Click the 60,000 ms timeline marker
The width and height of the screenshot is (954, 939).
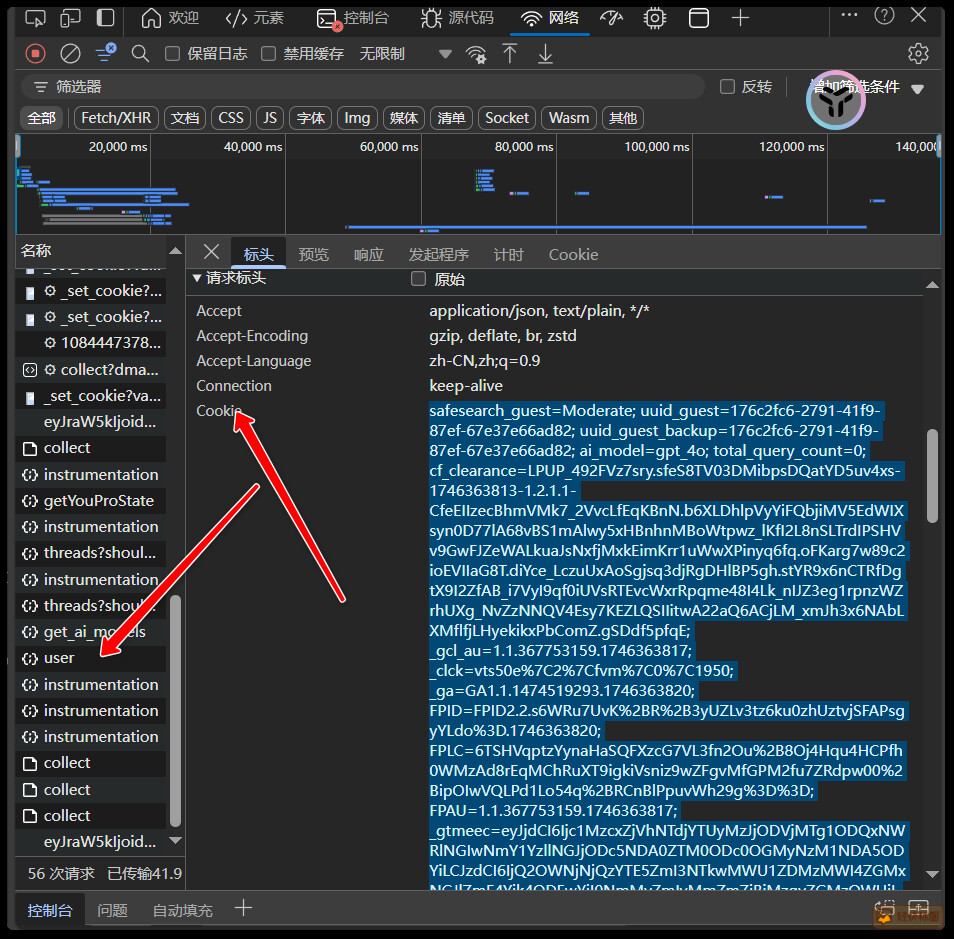pyautogui.click(x=389, y=146)
